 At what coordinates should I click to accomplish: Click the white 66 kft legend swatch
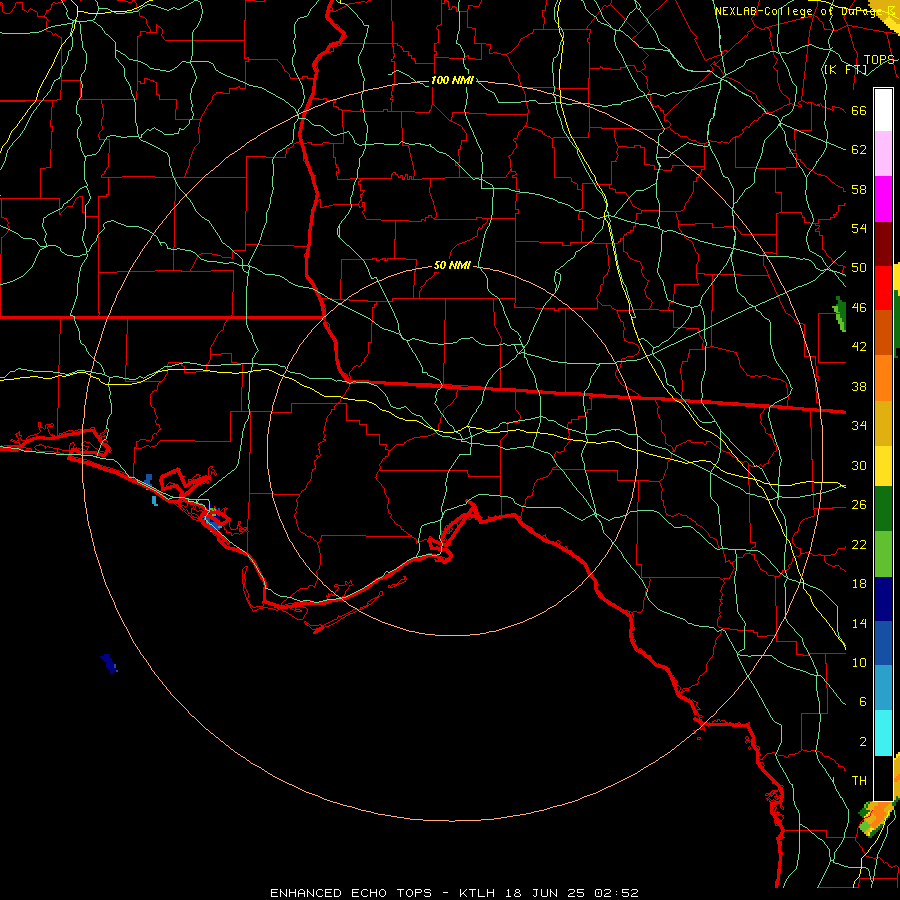pos(883,110)
